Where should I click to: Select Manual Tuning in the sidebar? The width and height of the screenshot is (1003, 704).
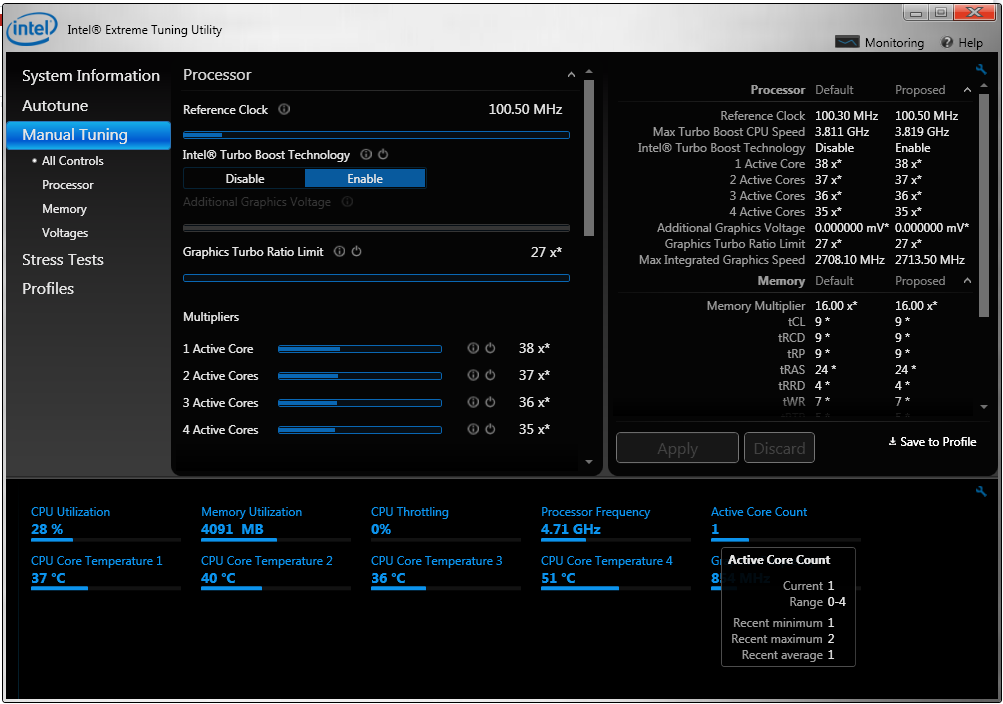(x=89, y=135)
